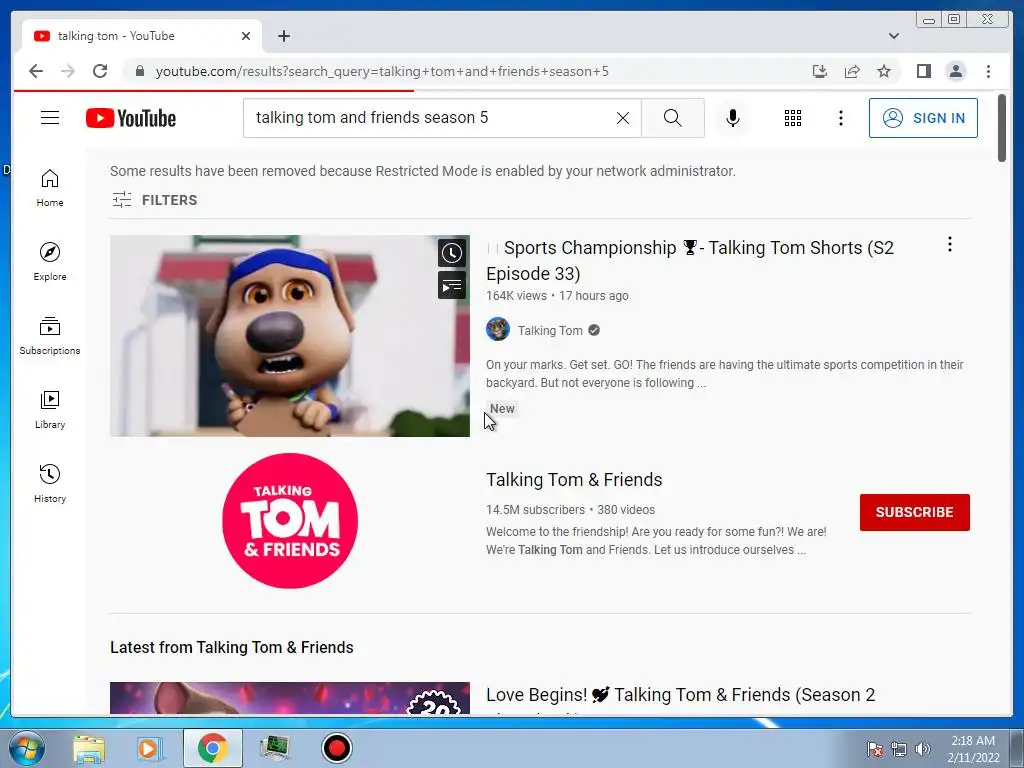Open the network tray icon
The height and width of the screenshot is (768, 1024).
tap(899, 748)
